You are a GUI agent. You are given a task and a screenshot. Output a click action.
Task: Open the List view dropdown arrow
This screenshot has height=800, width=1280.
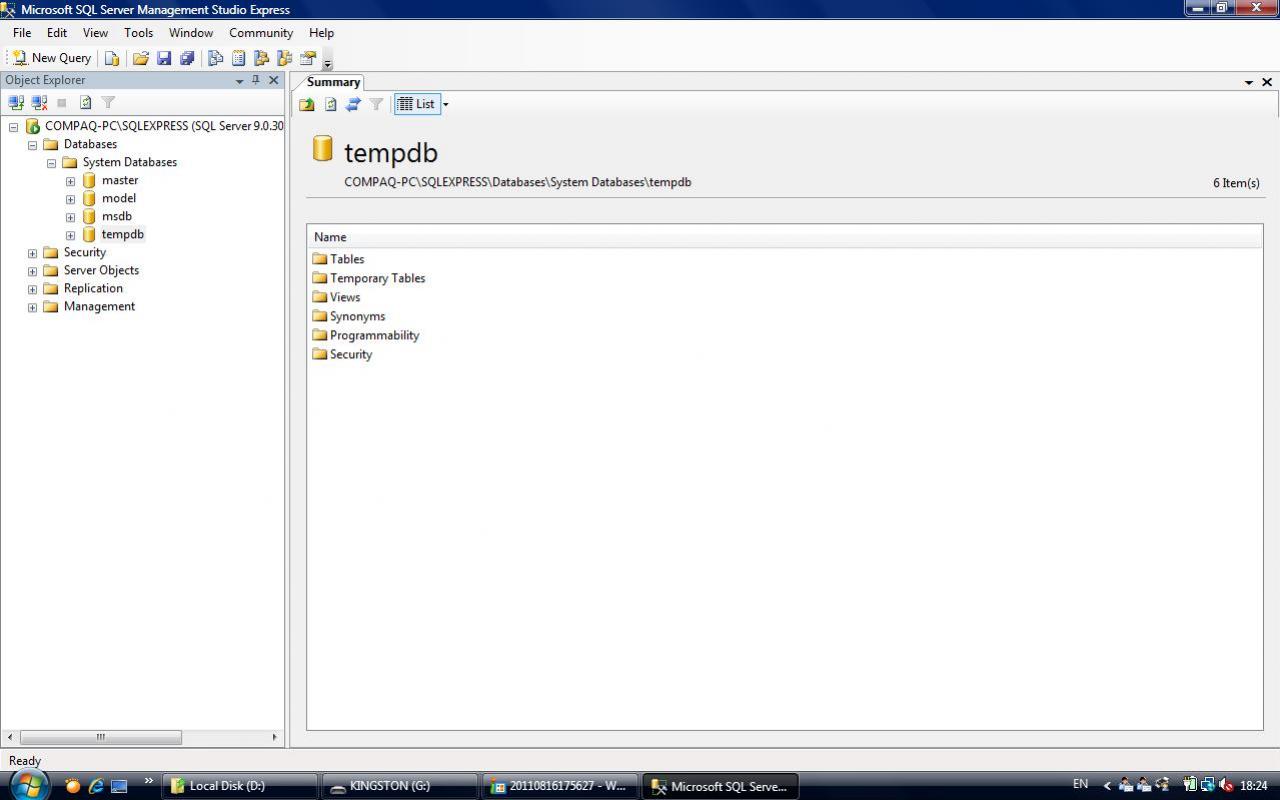446,104
